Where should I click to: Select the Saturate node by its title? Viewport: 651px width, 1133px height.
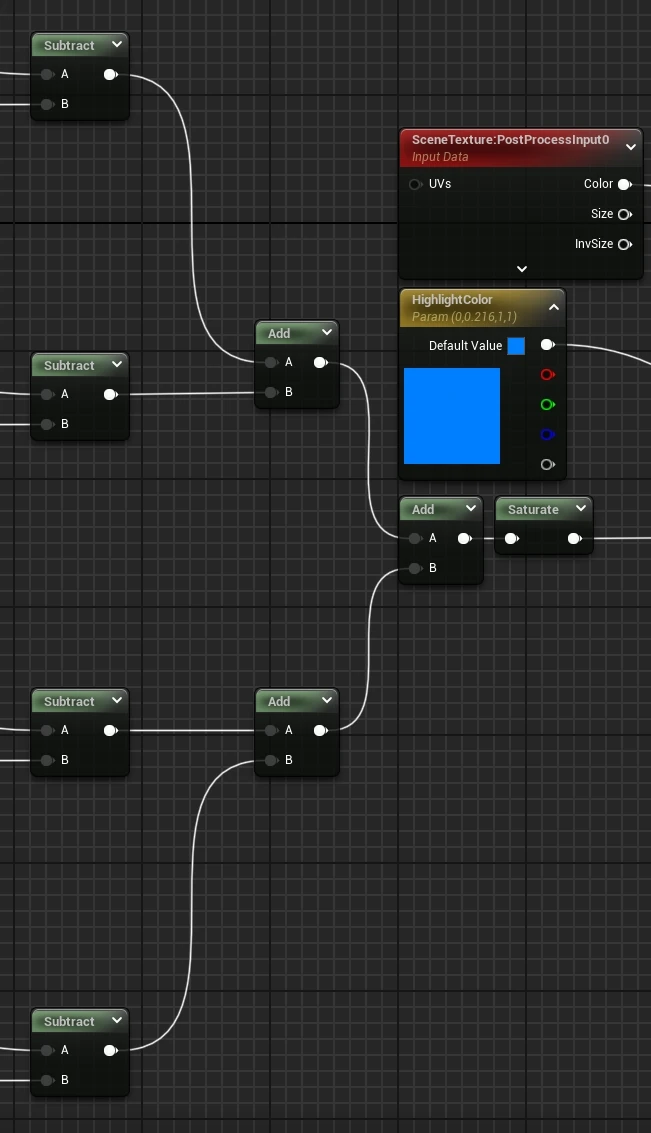coord(532,510)
